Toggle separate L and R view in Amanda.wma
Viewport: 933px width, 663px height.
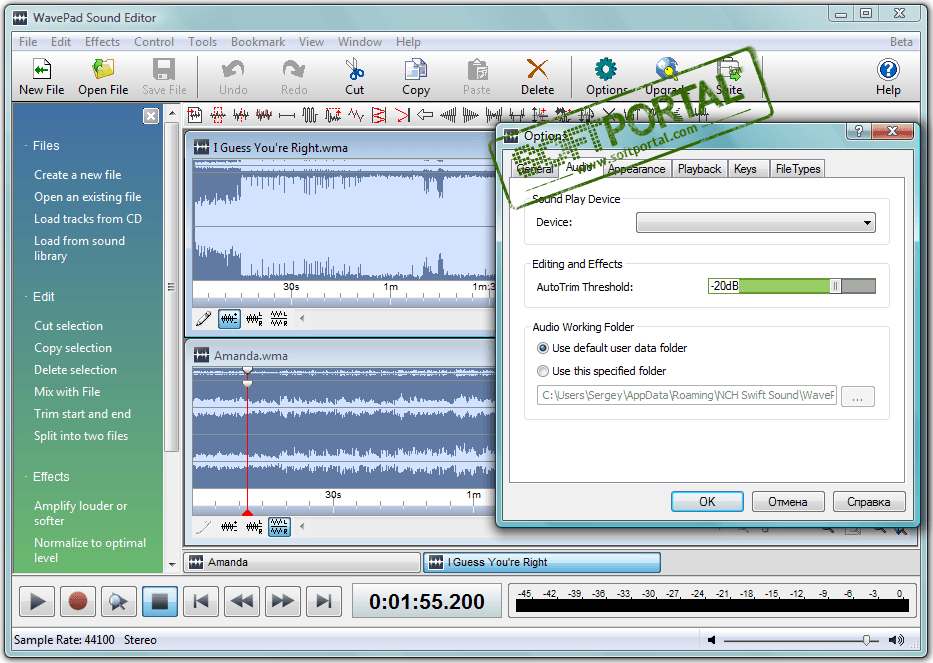(279, 527)
